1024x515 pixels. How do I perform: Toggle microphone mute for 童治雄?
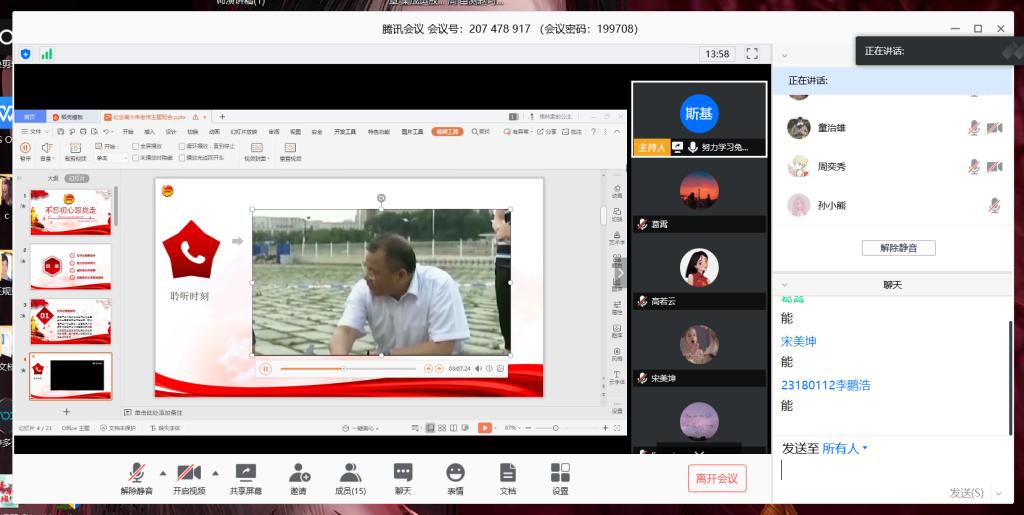tap(973, 128)
